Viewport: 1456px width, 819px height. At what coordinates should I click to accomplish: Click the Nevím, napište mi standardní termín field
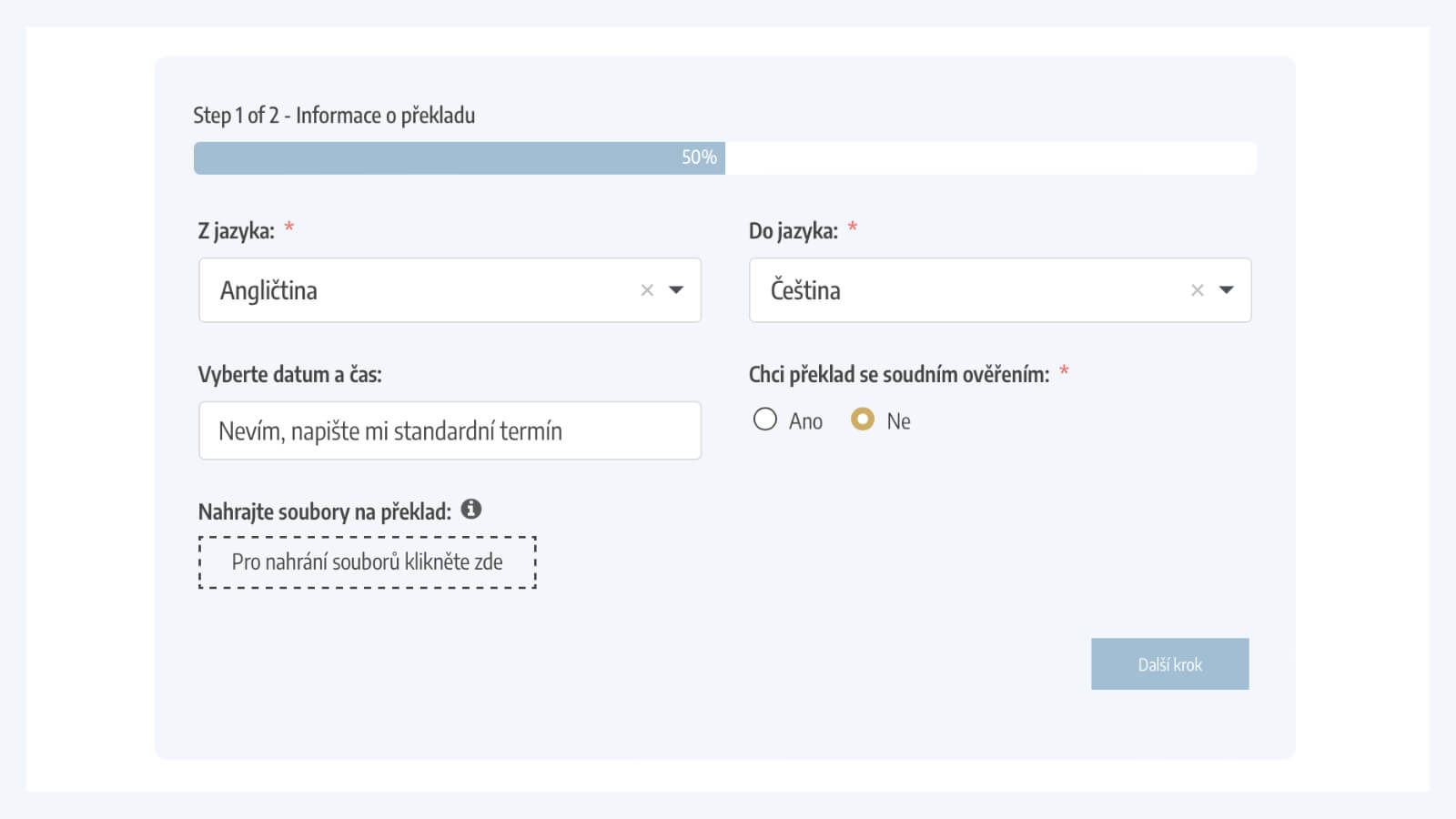pos(450,430)
